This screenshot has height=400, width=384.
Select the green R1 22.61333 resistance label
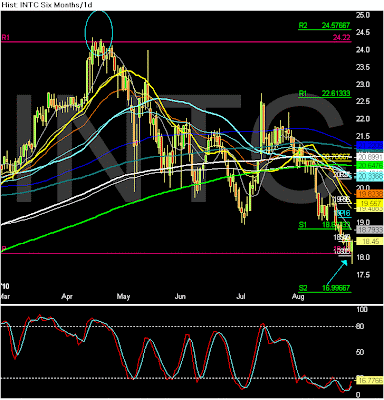(x=324, y=94)
